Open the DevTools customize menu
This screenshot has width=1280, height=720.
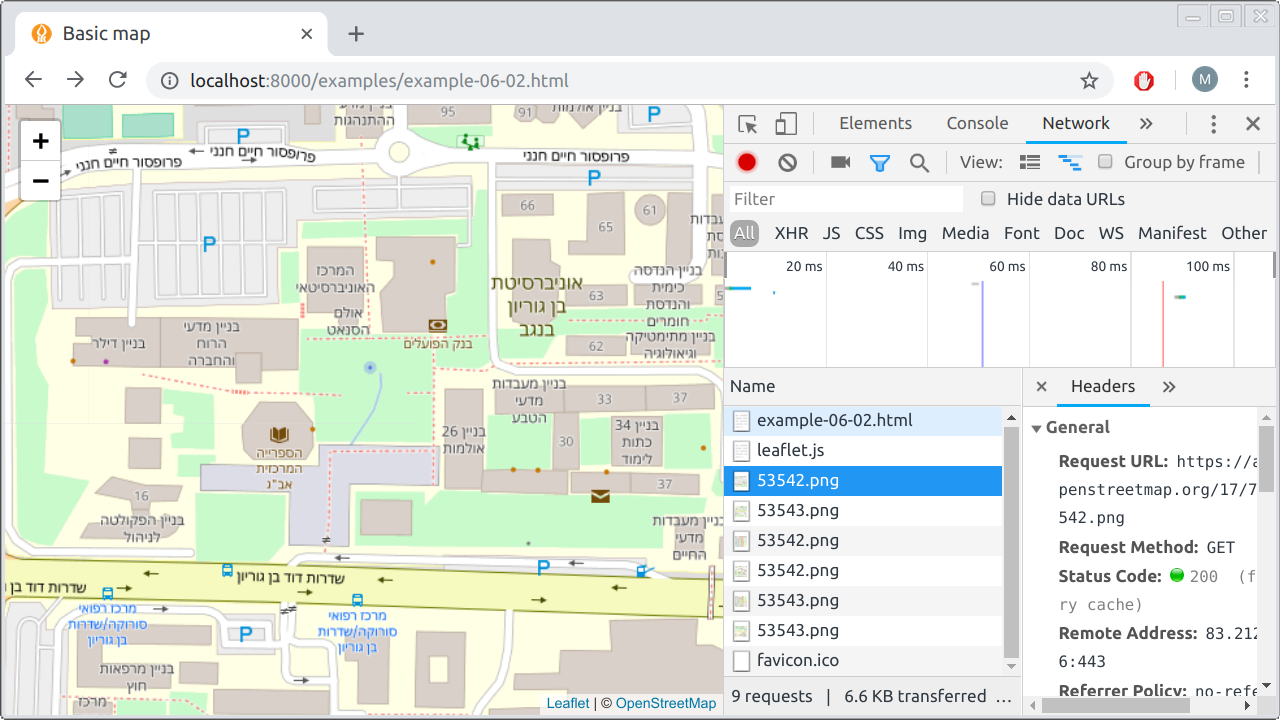(x=1213, y=124)
